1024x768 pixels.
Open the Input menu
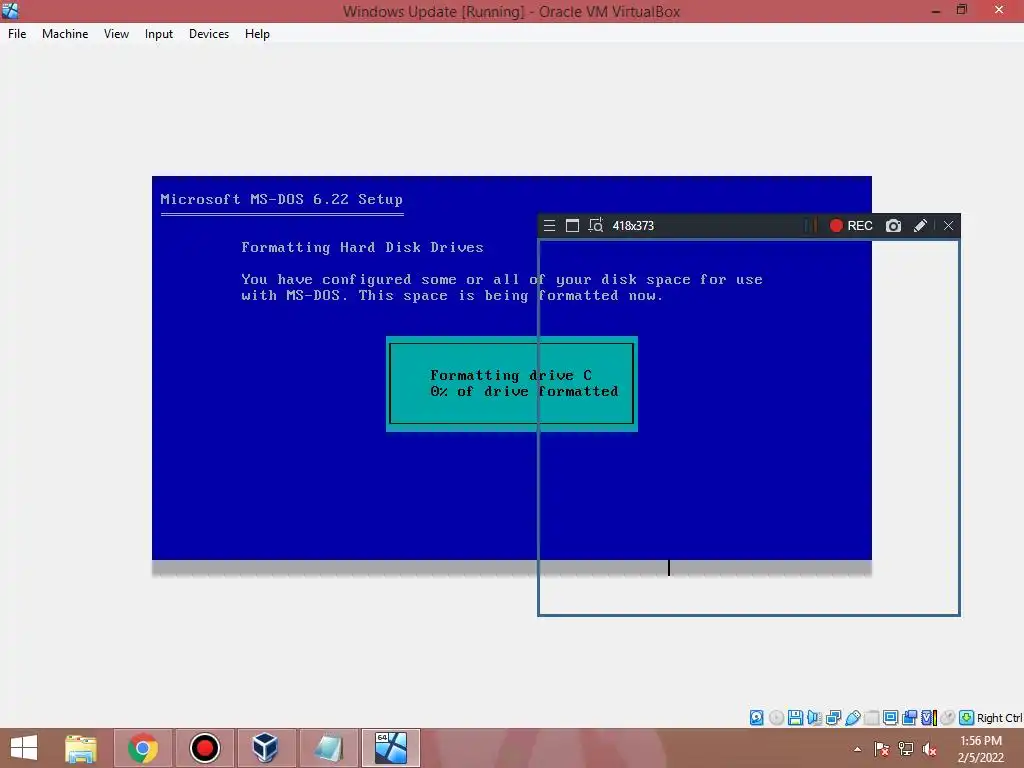click(159, 34)
